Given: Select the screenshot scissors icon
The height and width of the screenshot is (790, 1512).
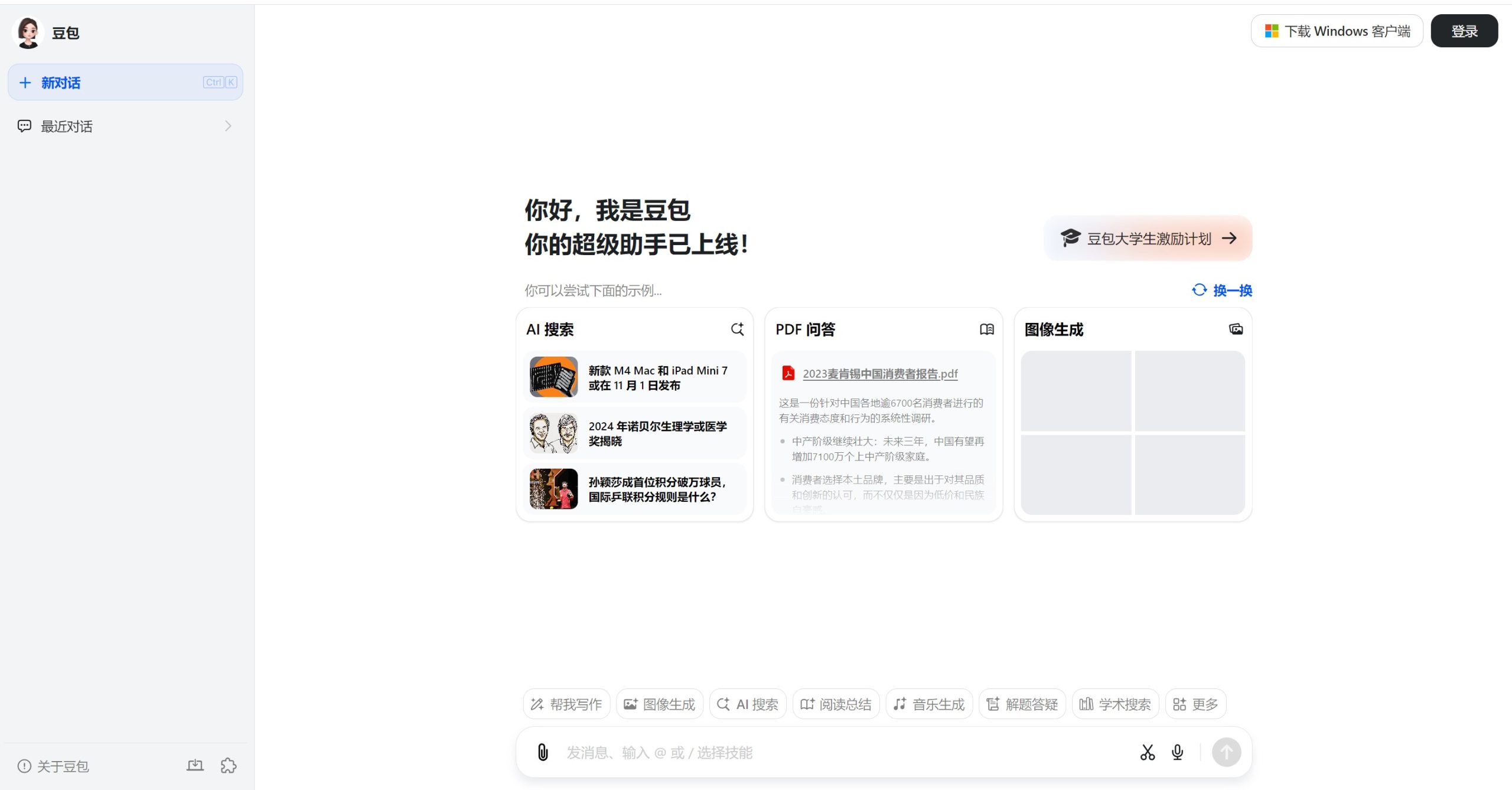Looking at the screenshot, I should (x=1146, y=752).
